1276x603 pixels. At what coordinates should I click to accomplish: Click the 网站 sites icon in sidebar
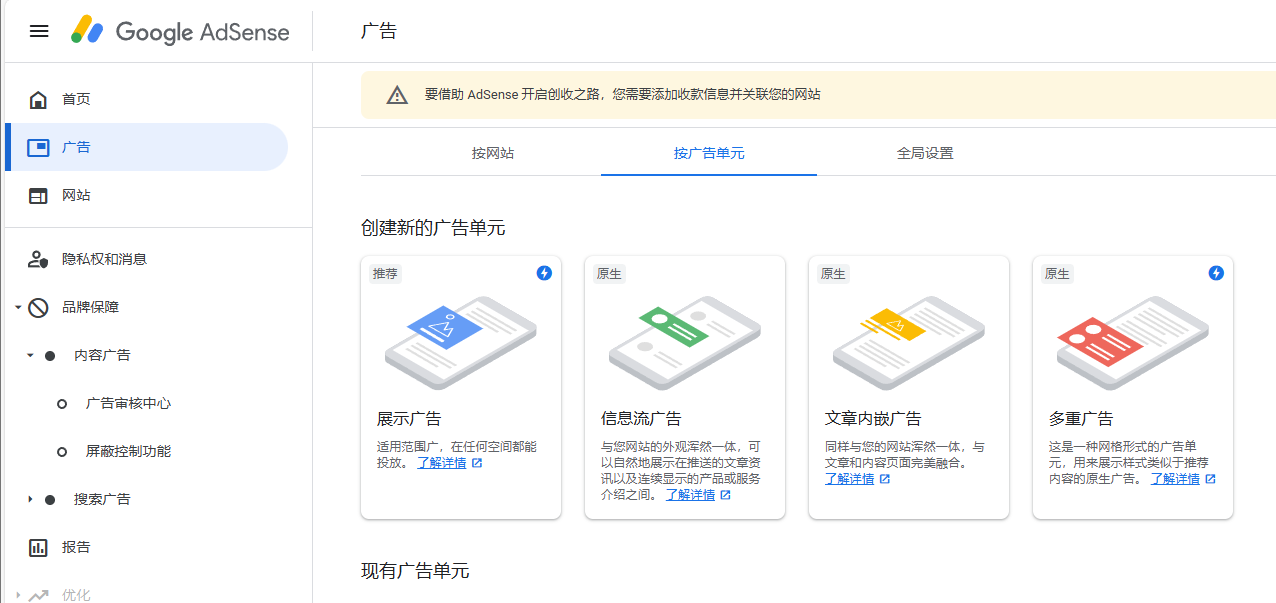pos(38,196)
